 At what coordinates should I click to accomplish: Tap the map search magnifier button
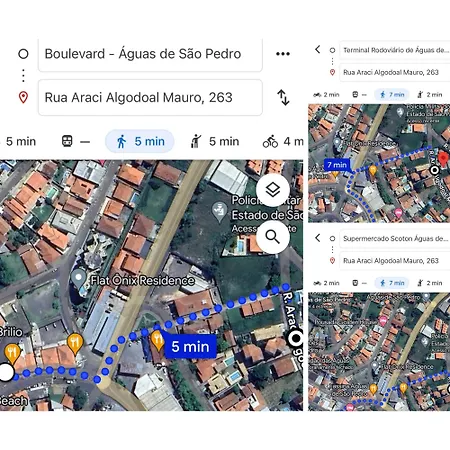coord(273,237)
